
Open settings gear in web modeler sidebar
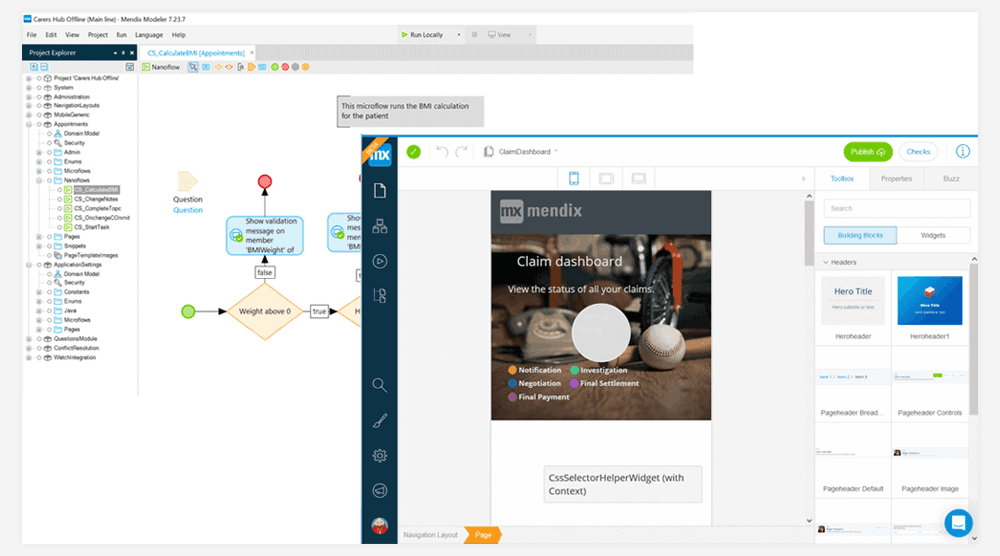[x=379, y=455]
